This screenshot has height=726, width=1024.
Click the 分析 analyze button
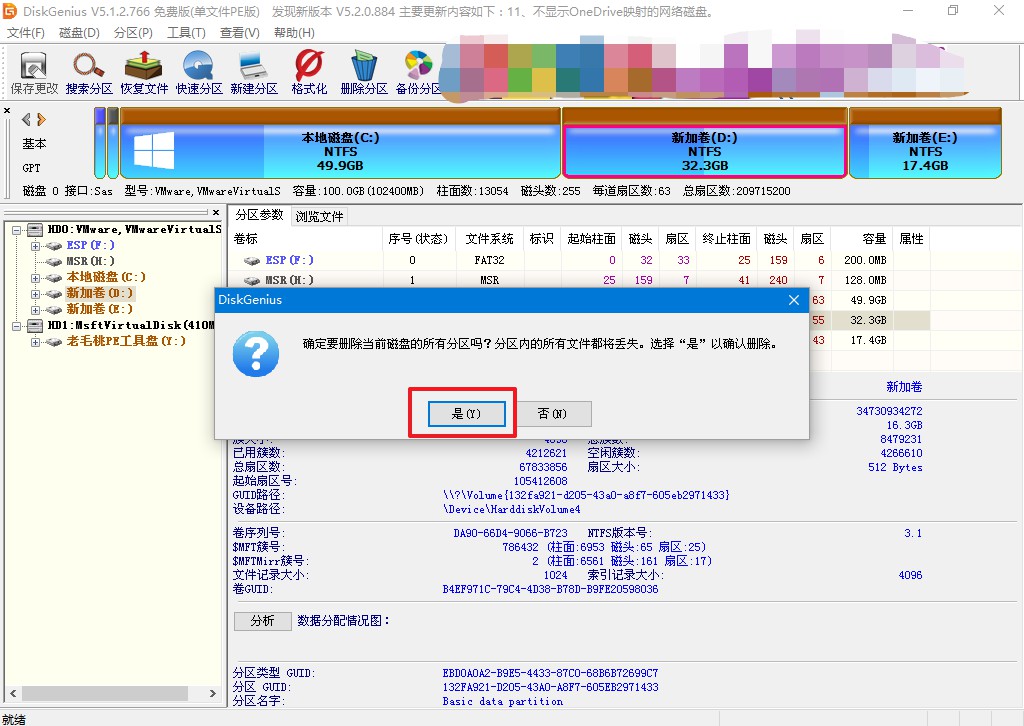click(263, 621)
